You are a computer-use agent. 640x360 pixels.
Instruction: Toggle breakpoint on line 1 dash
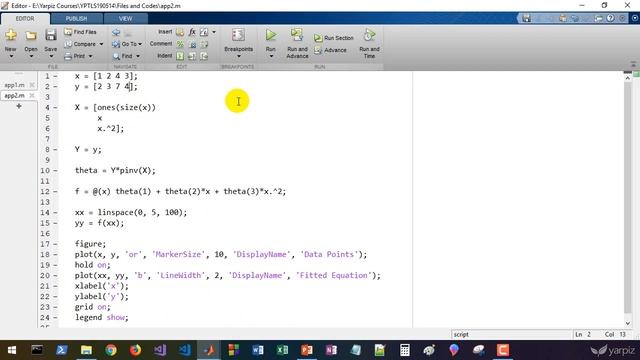55,76
